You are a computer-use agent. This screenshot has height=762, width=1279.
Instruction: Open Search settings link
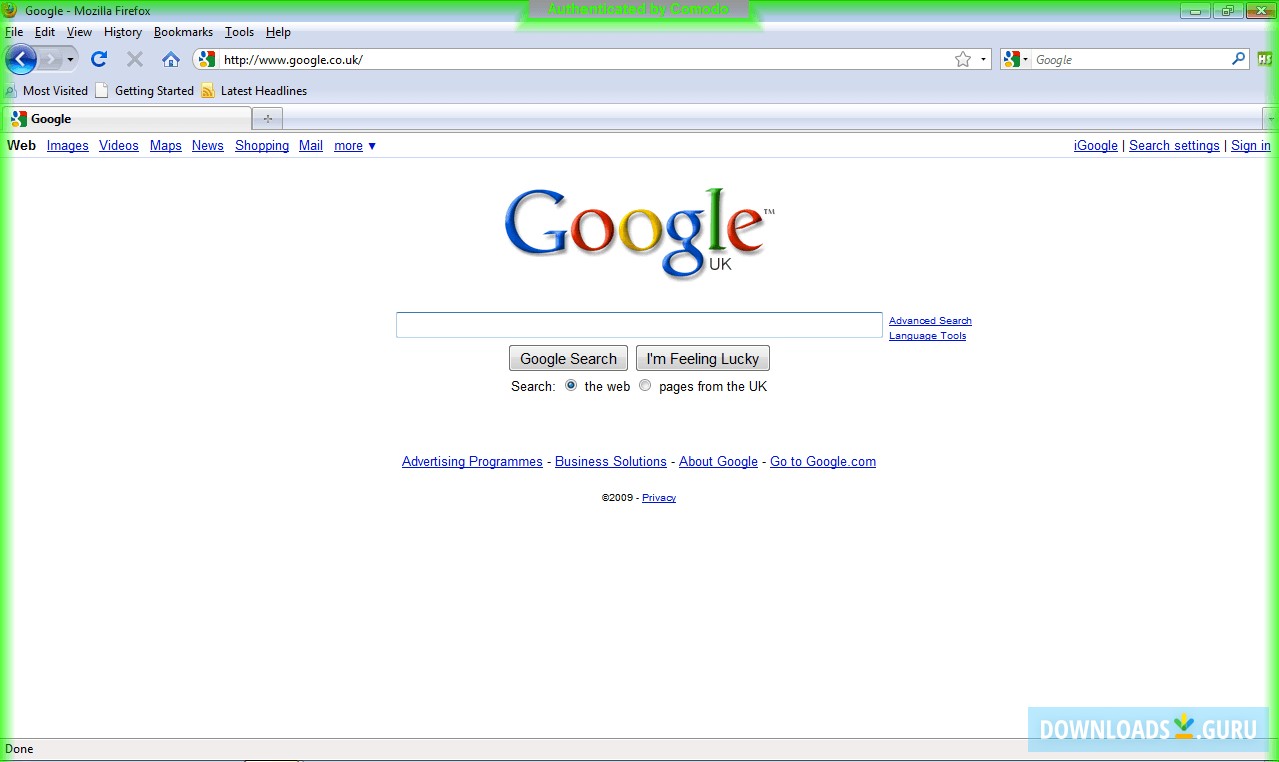point(1174,146)
